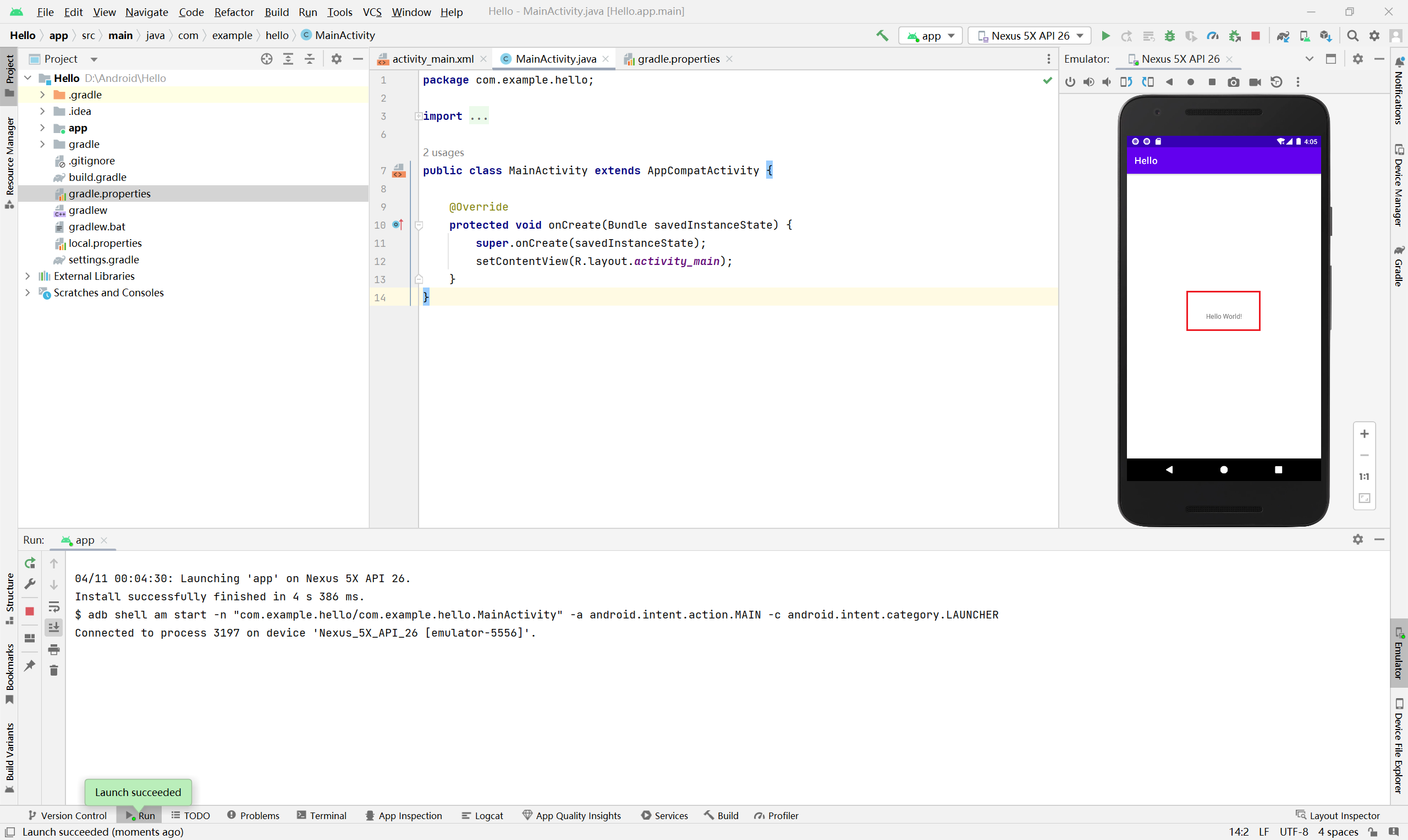
Task: Toggle the Device File Explorer panel
Action: (1399, 746)
